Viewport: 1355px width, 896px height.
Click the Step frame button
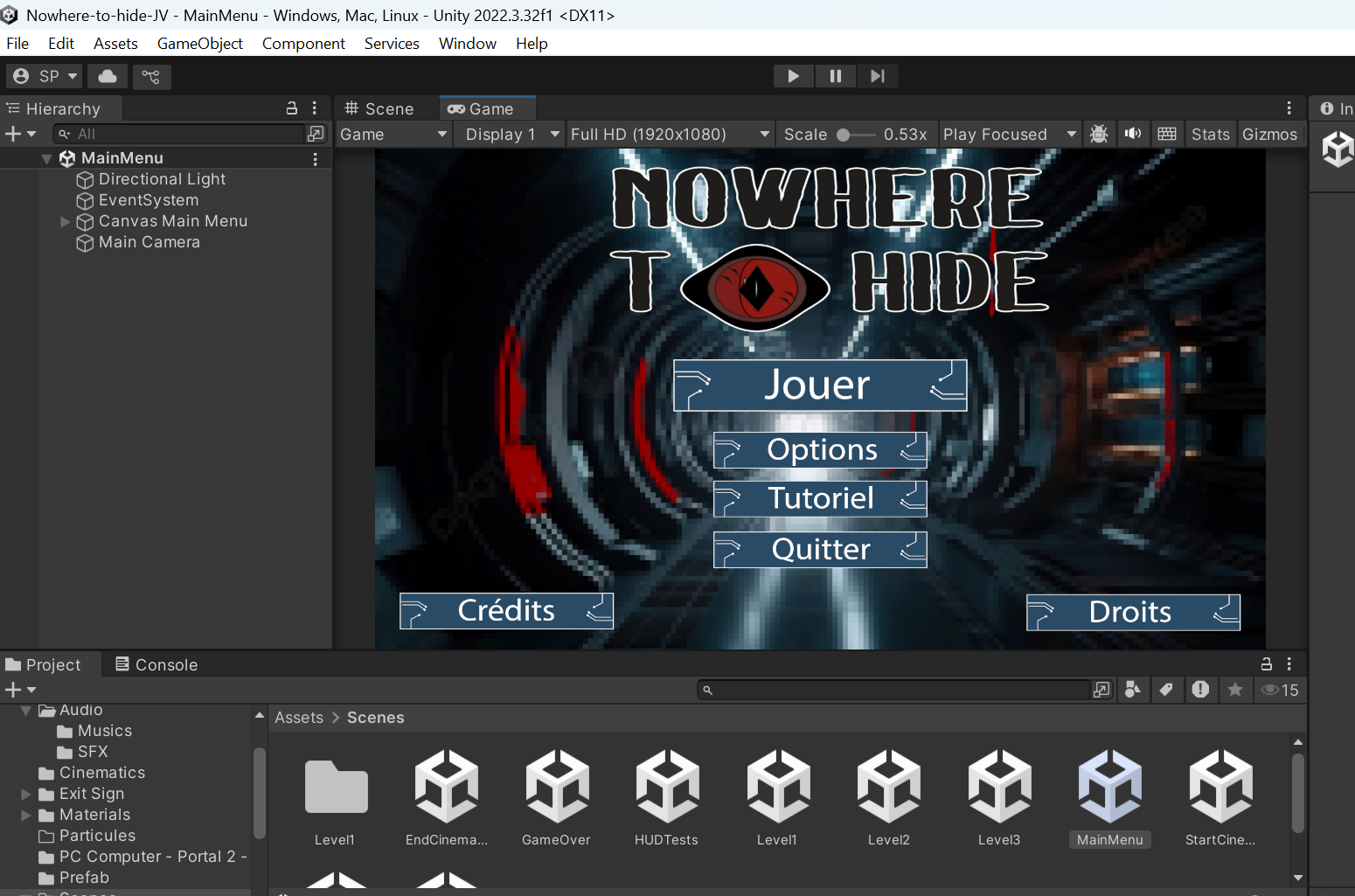click(877, 76)
